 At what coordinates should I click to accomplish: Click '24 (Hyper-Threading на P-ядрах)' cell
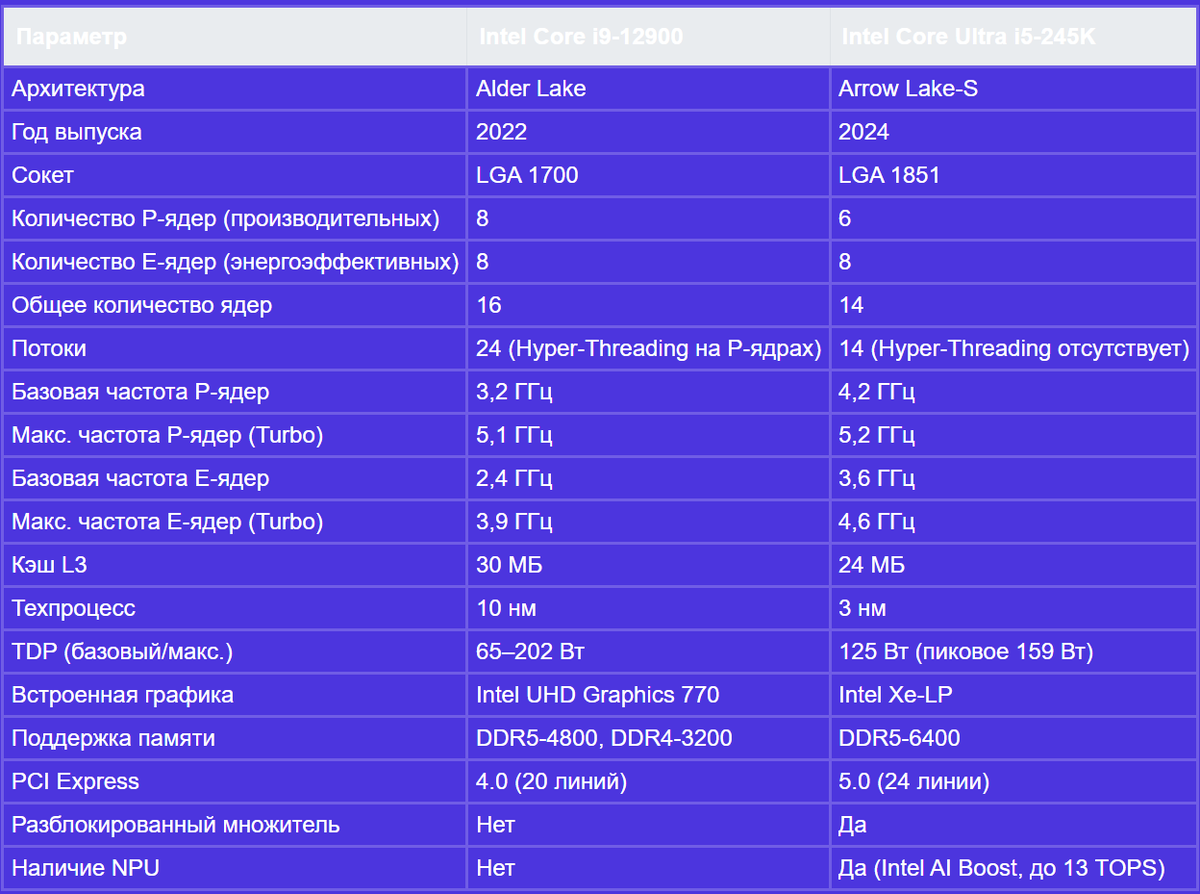tap(648, 349)
